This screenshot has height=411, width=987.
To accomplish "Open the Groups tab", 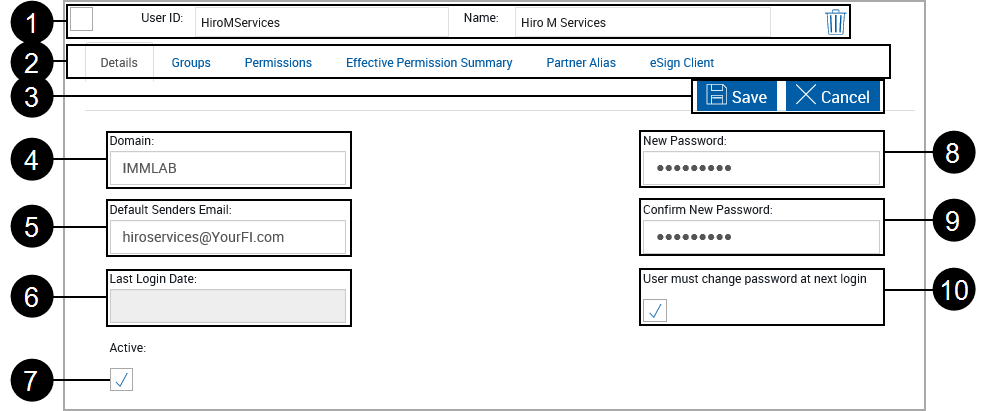I will (x=191, y=63).
